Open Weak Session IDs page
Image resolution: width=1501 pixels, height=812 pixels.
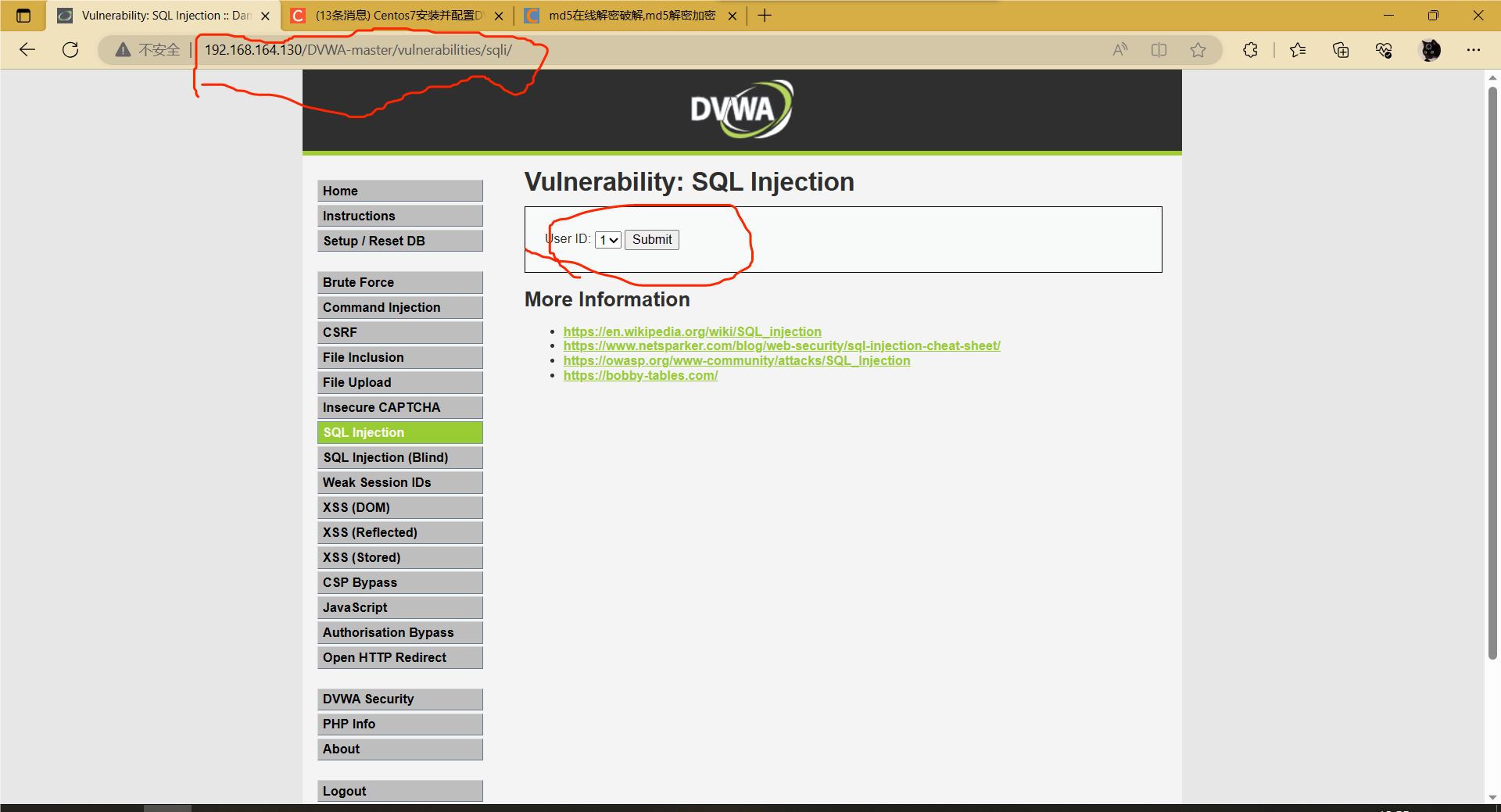(400, 482)
